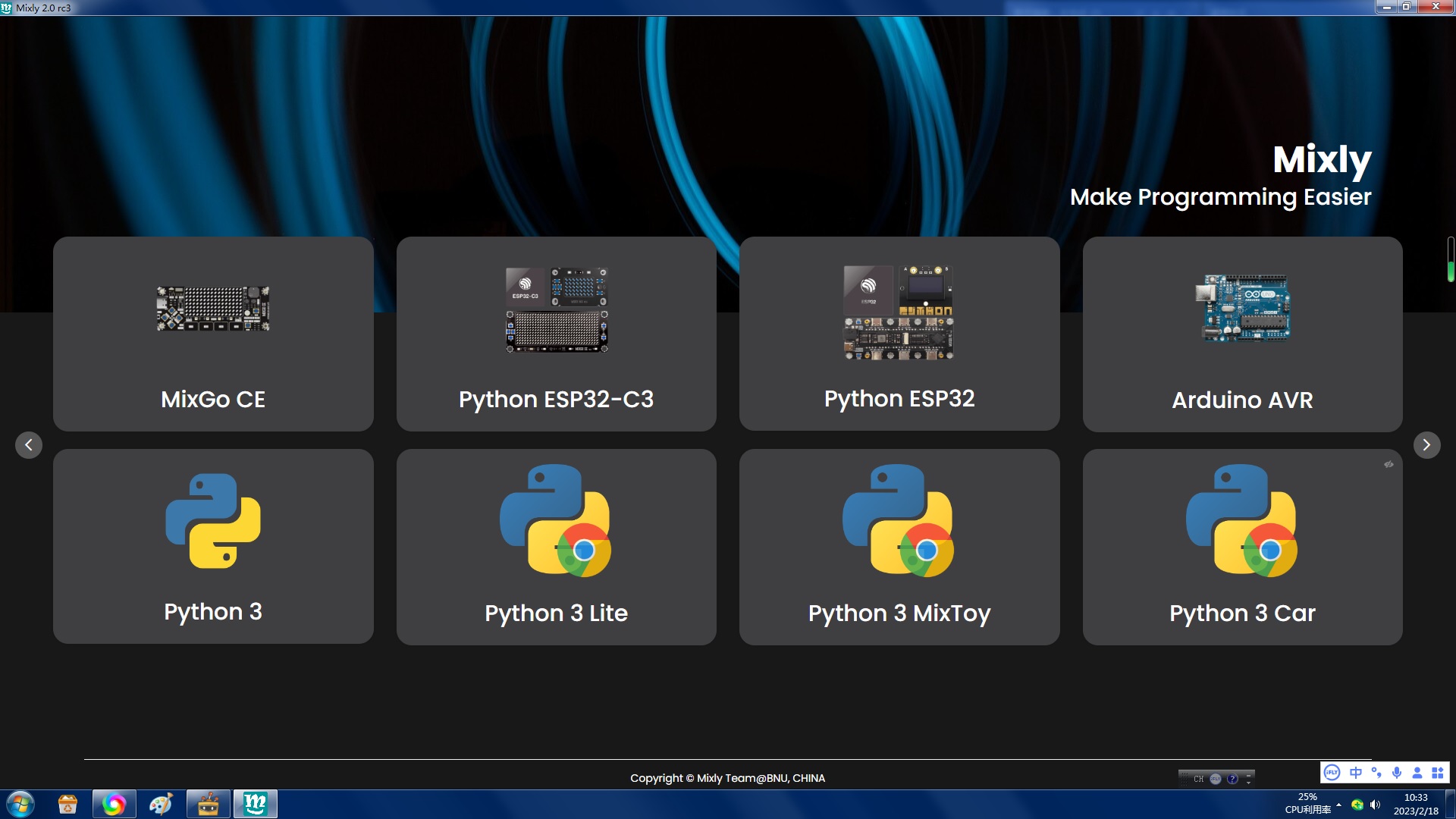This screenshot has height=819, width=1456.
Task: Open the volume speaker tray icon
Action: [x=1375, y=805]
